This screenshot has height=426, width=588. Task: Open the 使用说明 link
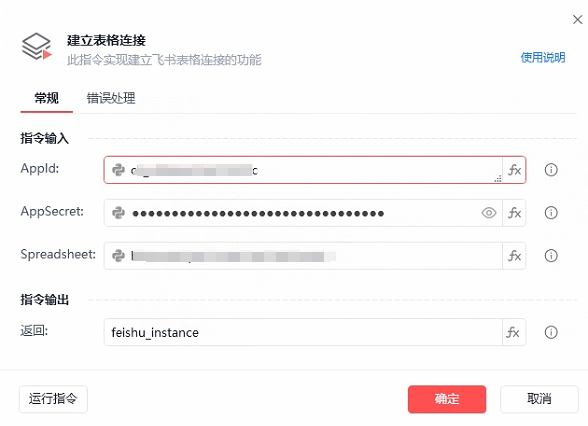[x=543, y=57]
